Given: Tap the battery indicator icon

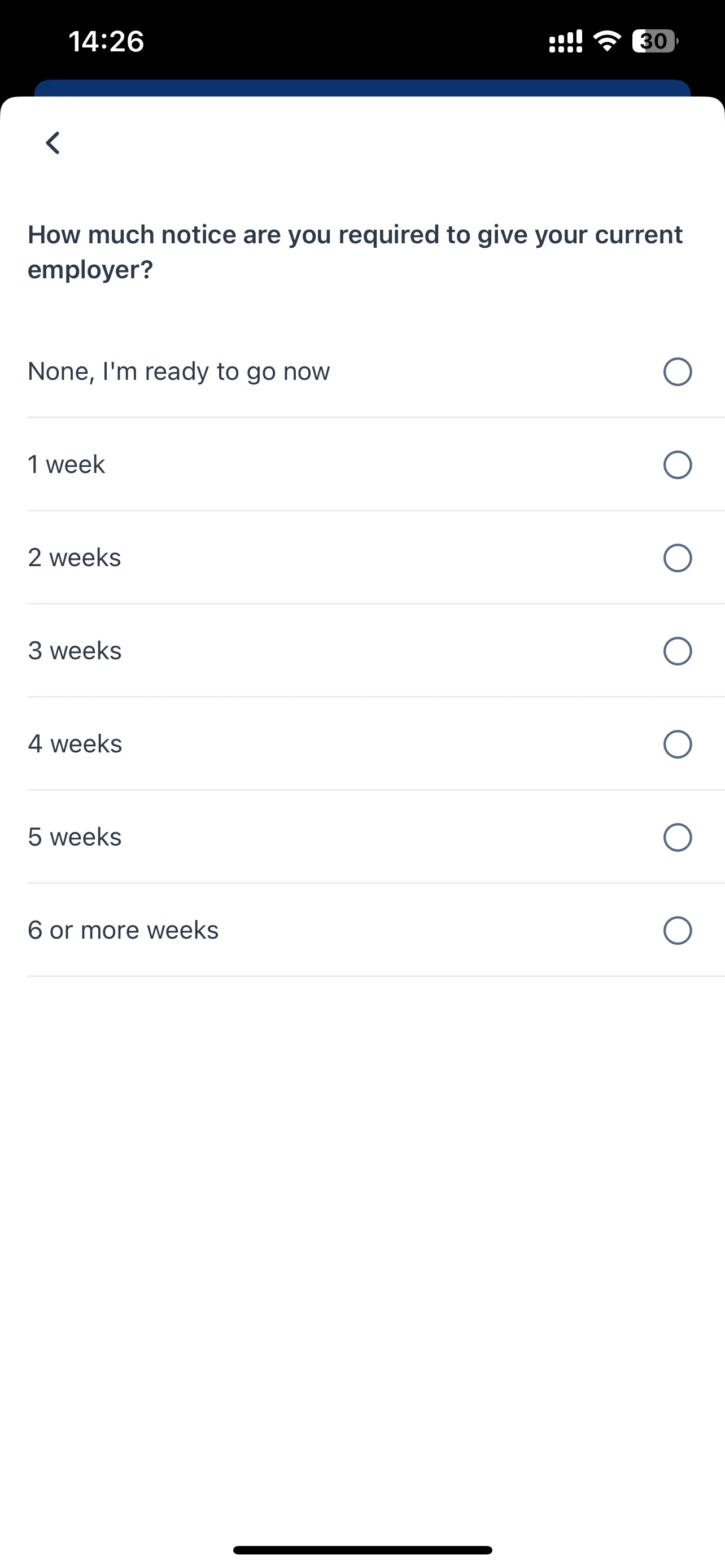Looking at the screenshot, I should pyautogui.click(x=655, y=41).
